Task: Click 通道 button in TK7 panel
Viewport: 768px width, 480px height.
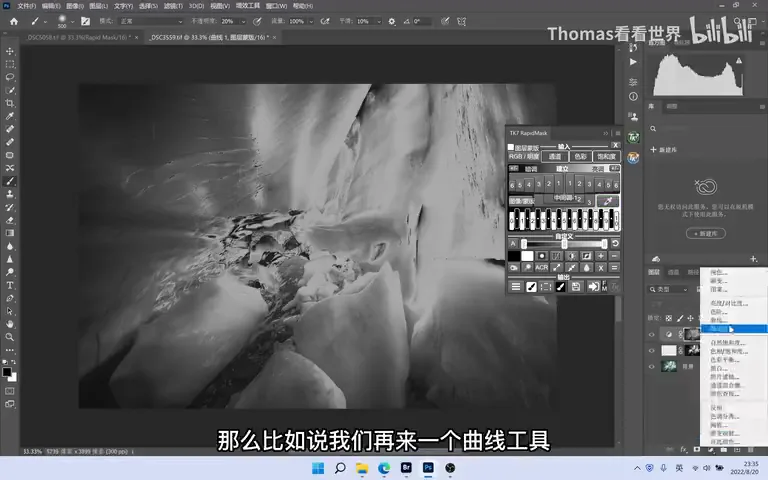Action: tap(554, 157)
